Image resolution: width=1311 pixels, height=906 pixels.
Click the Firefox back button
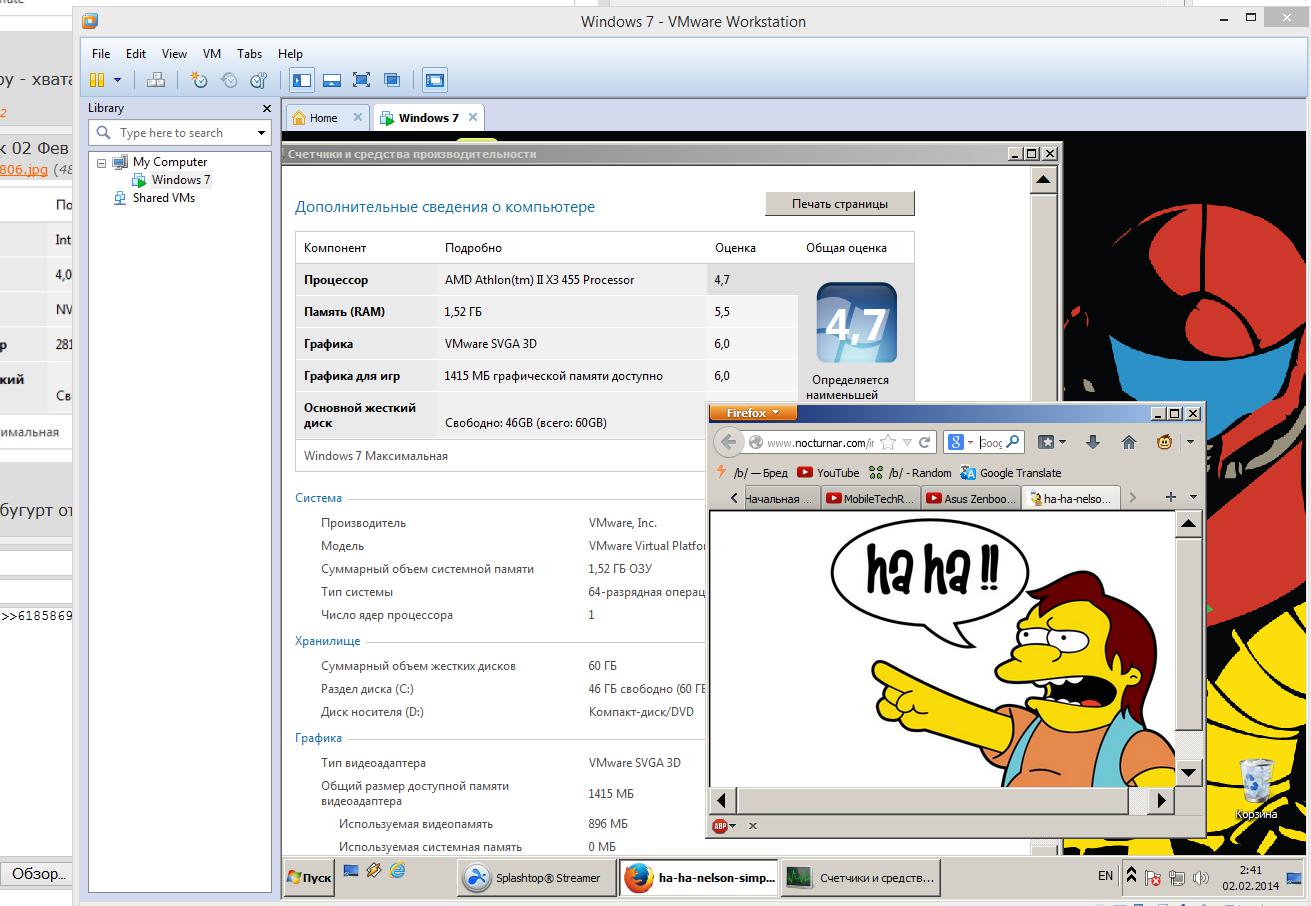coord(729,442)
